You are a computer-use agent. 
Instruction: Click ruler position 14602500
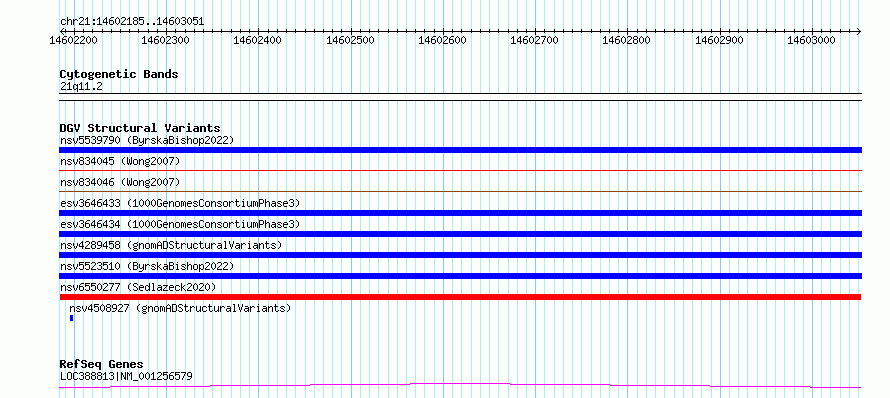pos(351,40)
